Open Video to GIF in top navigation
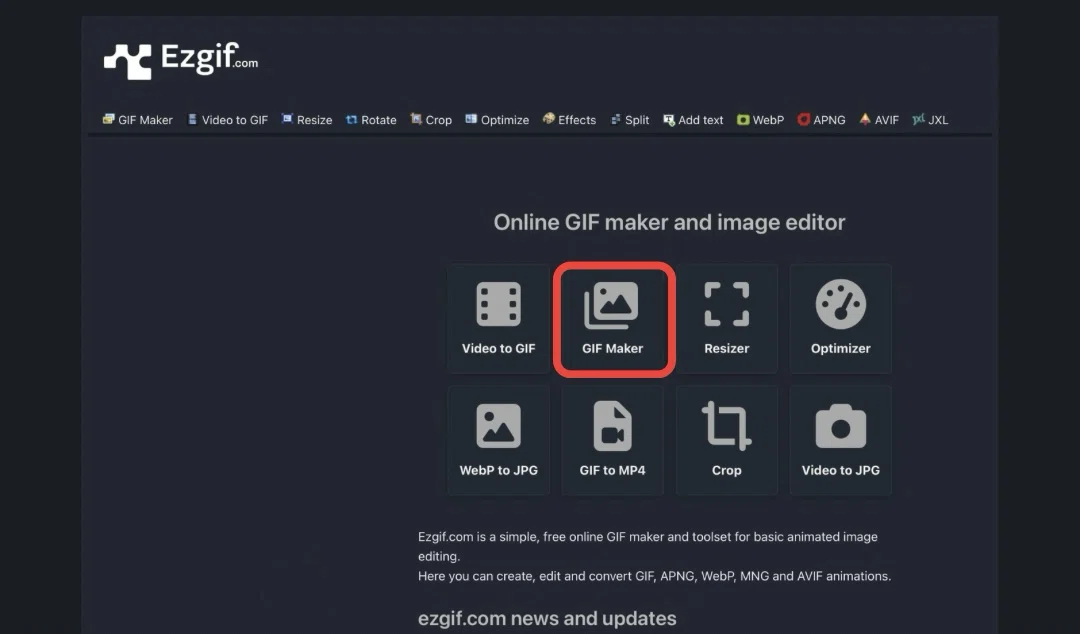The width and height of the screenshot is (1080, 634). point(227,119)
